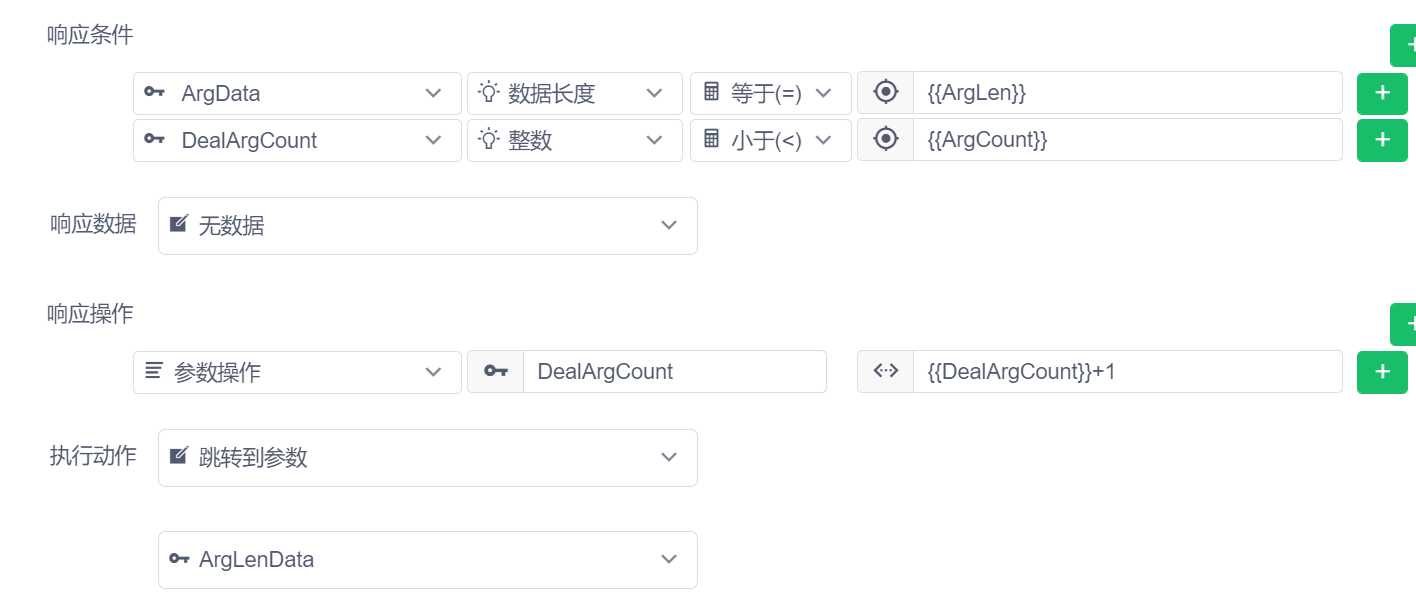Click green plus button on DealArgCount condition row
This screenshot has width=1416, height=605.
(x=1382, y=140)
